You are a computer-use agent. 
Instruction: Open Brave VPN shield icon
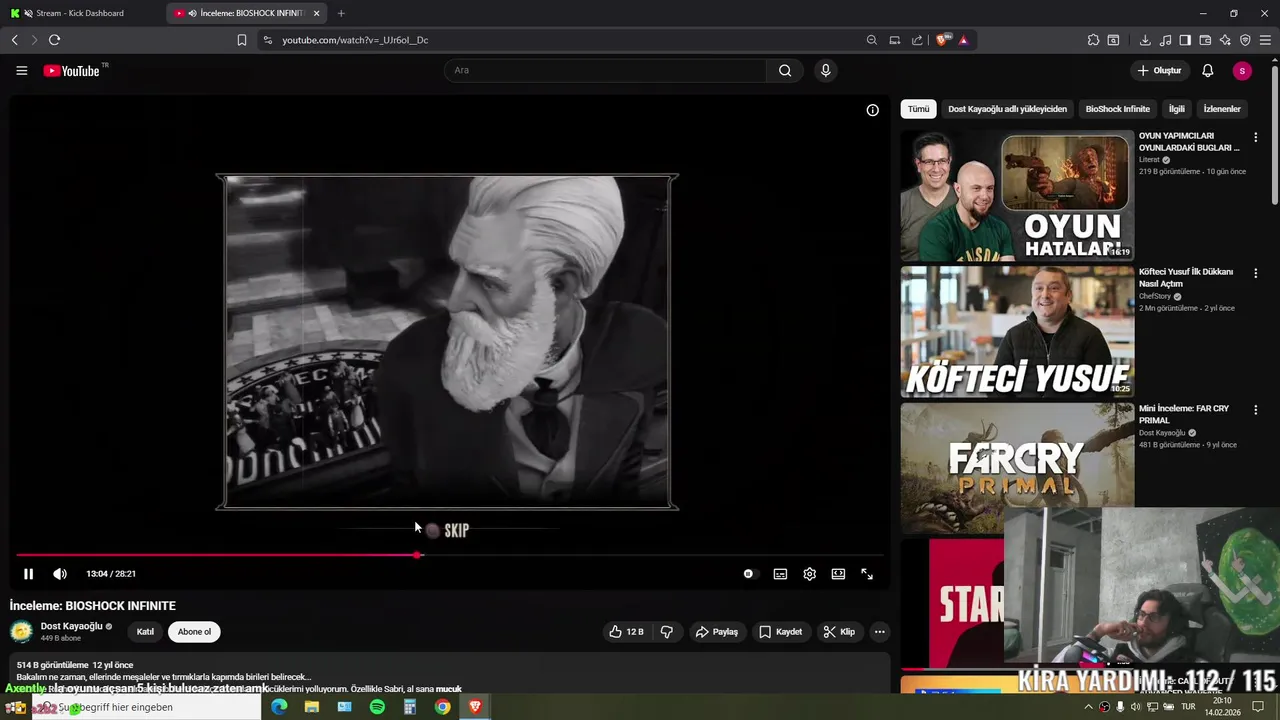point(1245,40)
